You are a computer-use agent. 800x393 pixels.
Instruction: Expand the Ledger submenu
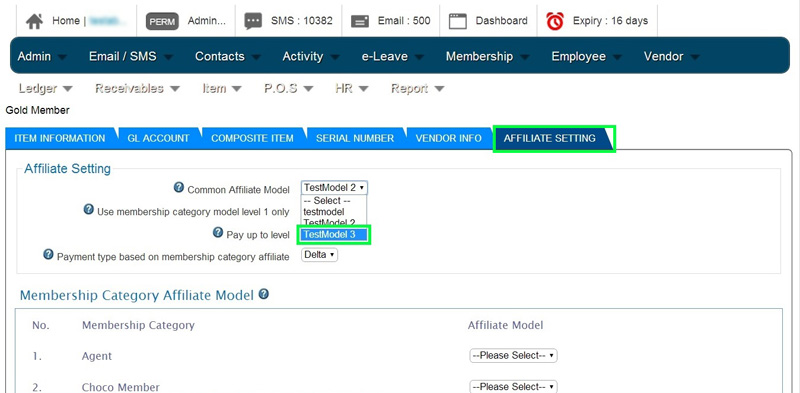(45, 89)
